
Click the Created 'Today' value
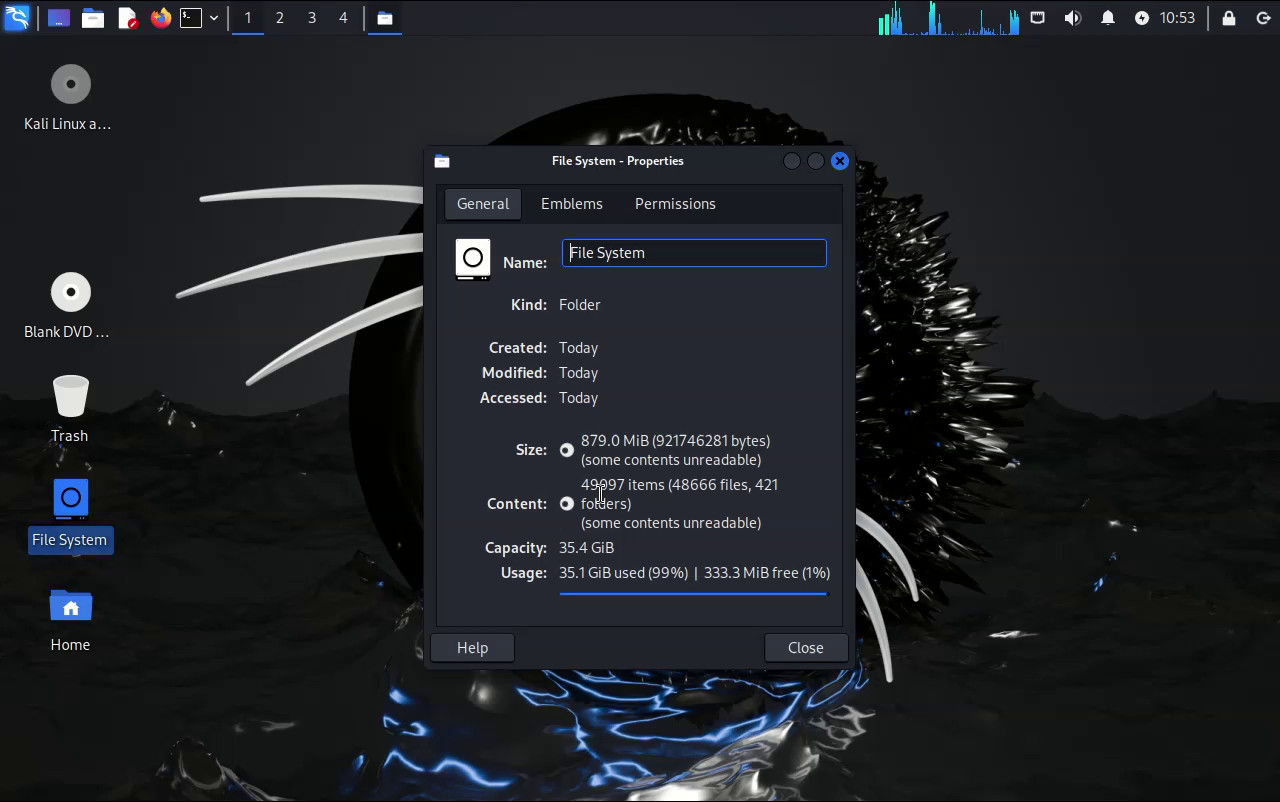[578, 348]
